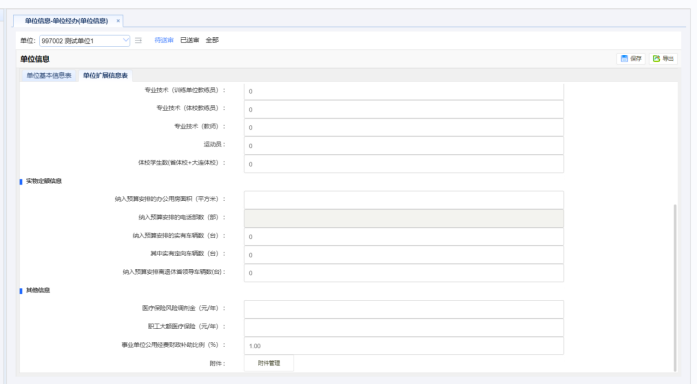
Task: Click the 单位信息 panel title
Action: (x=35, y=59)
